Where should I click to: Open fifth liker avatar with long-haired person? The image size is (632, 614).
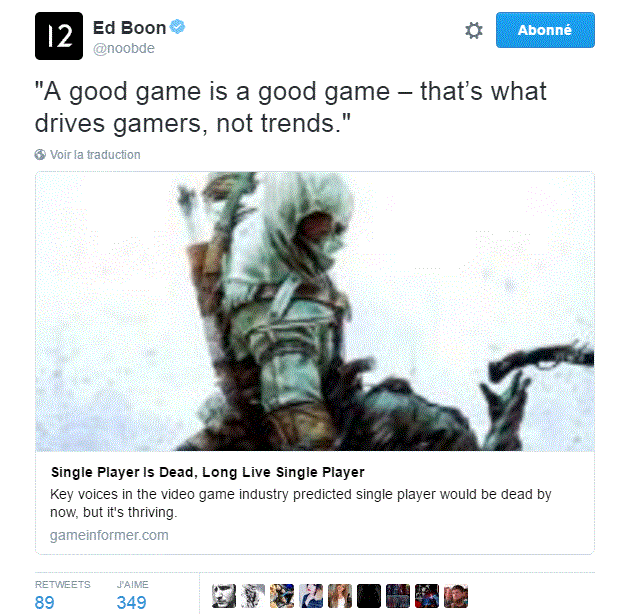(340, 596)
